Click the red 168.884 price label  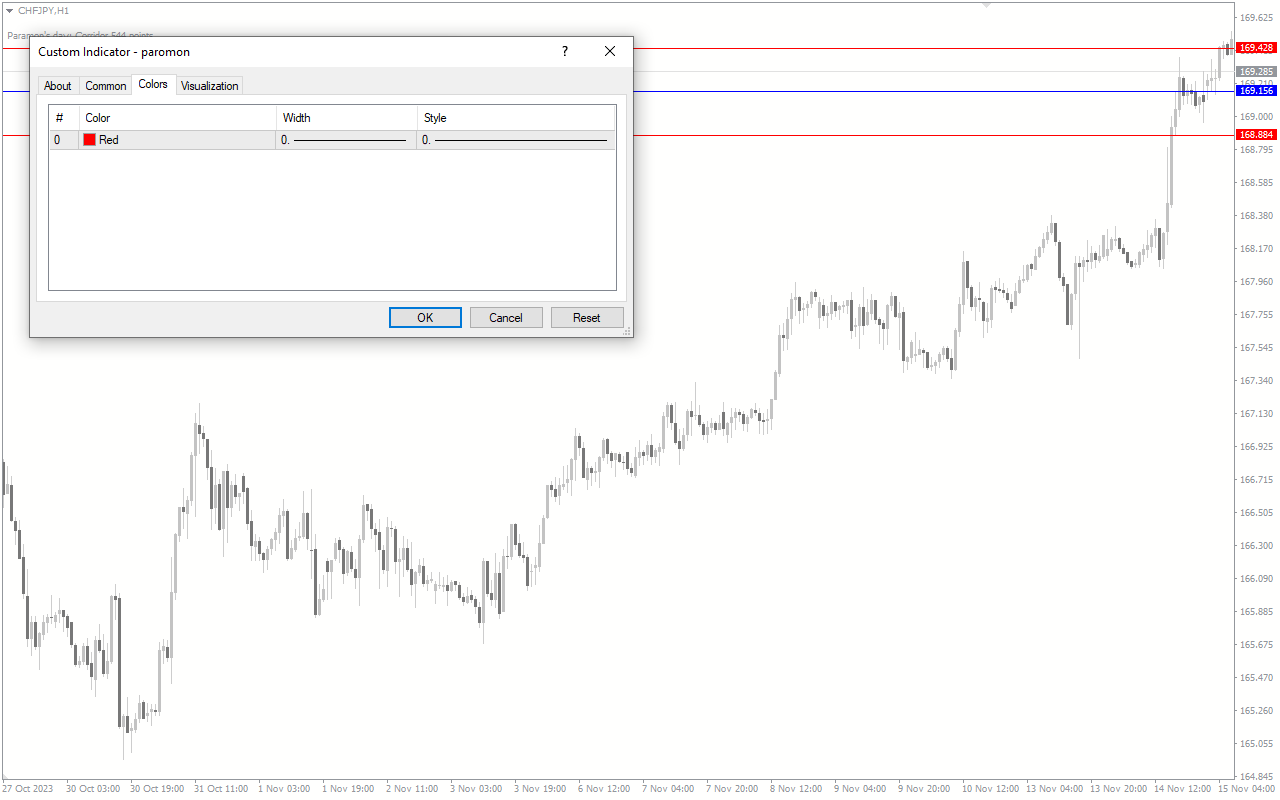(1256, 135)
